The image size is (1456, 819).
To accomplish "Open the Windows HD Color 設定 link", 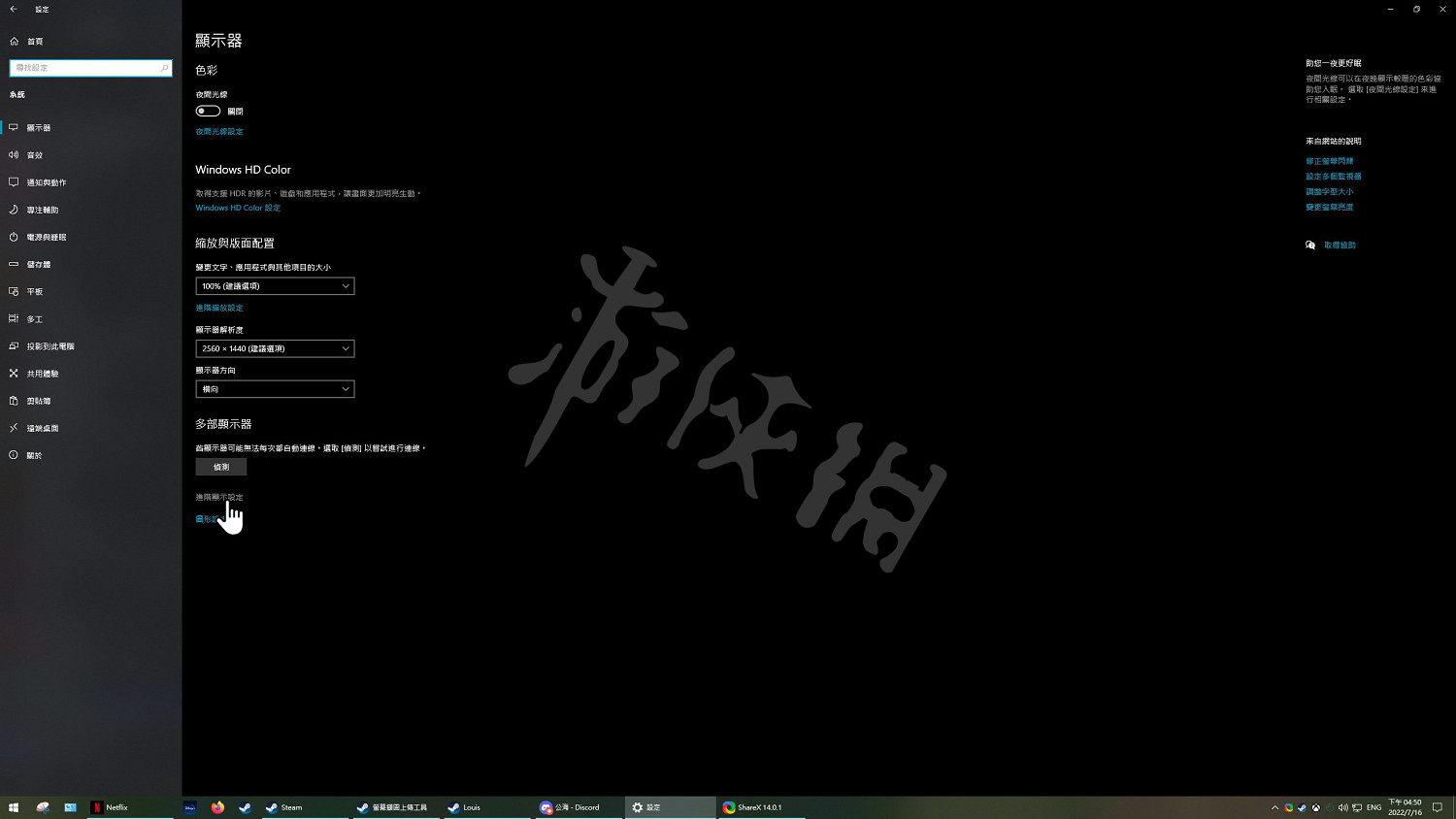I will (238, 208).
